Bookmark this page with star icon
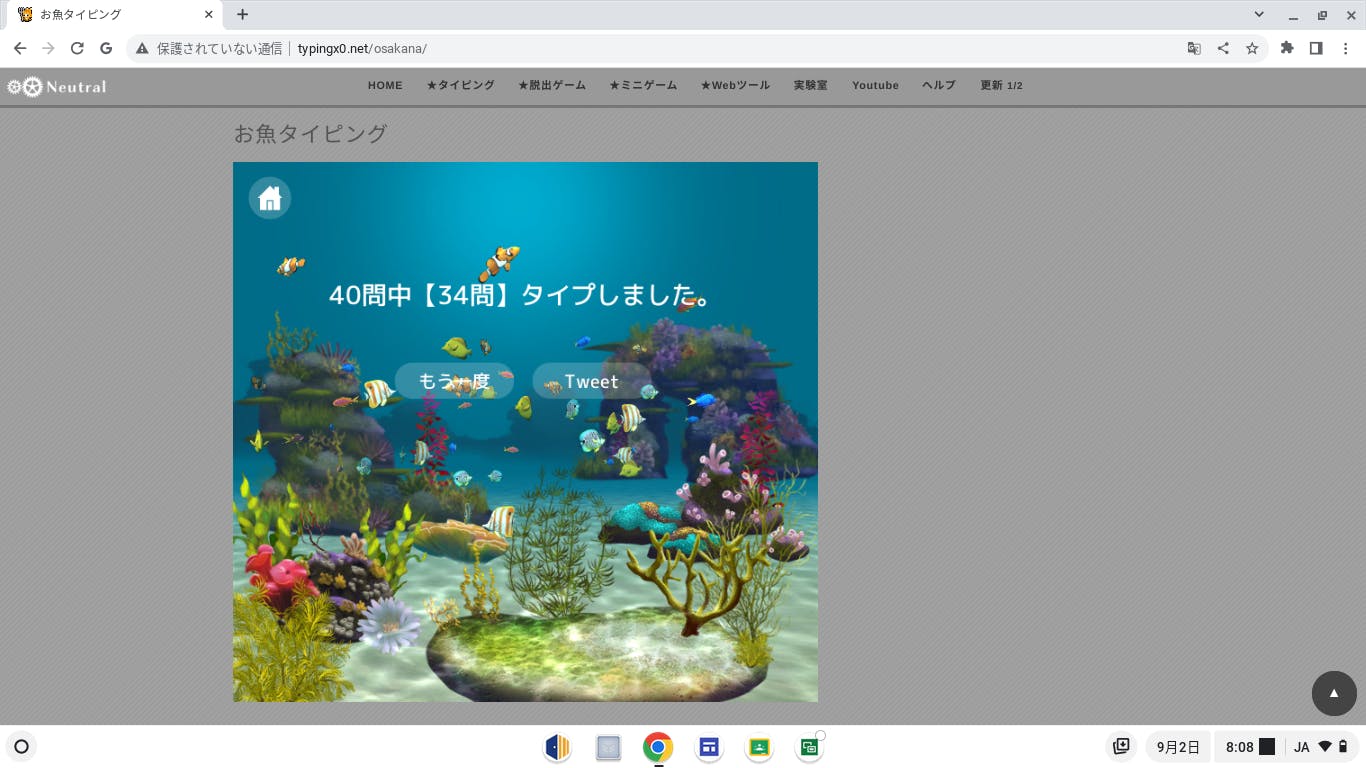This screenshot has width=1366, height=768. point(1252,48)
